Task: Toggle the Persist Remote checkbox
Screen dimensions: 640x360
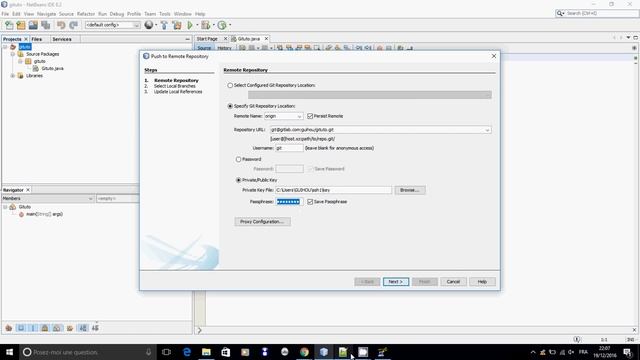Action: coord(310,116)
